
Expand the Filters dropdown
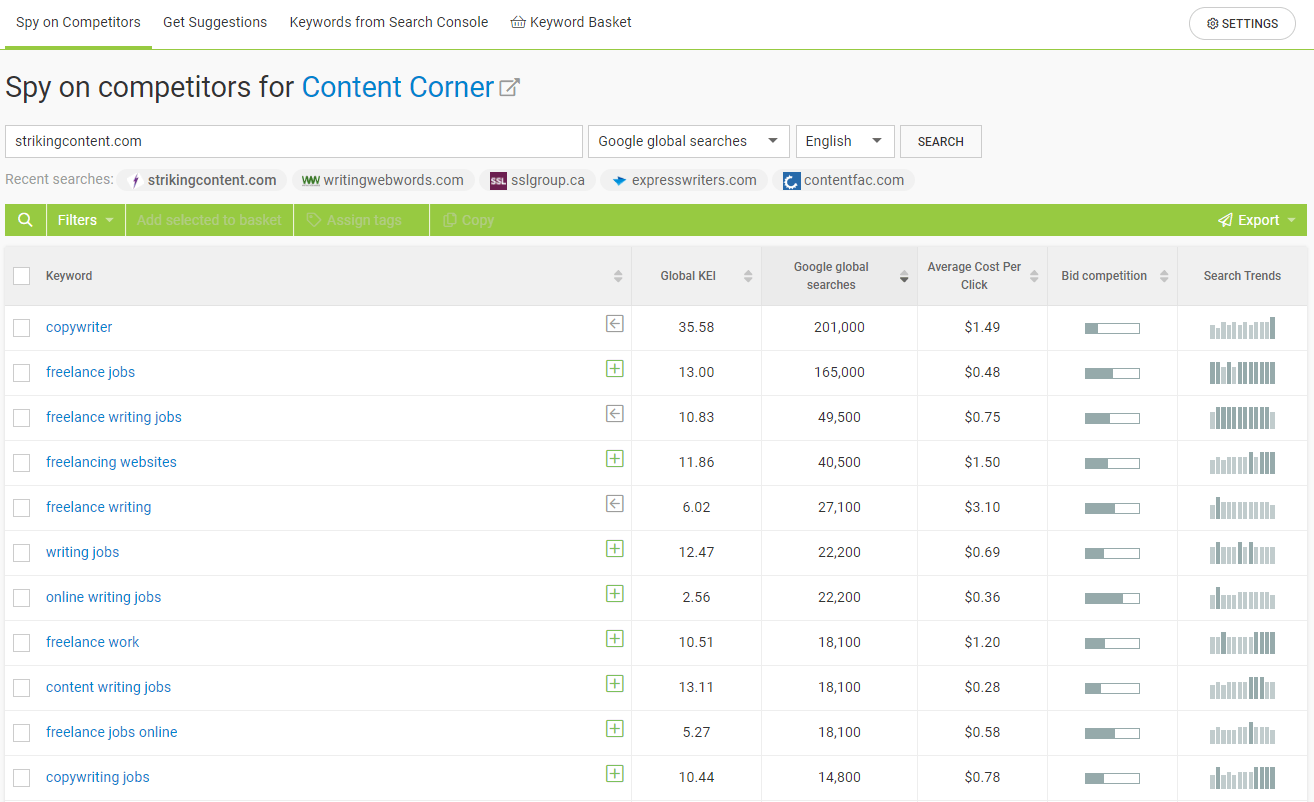coord(85,219)
